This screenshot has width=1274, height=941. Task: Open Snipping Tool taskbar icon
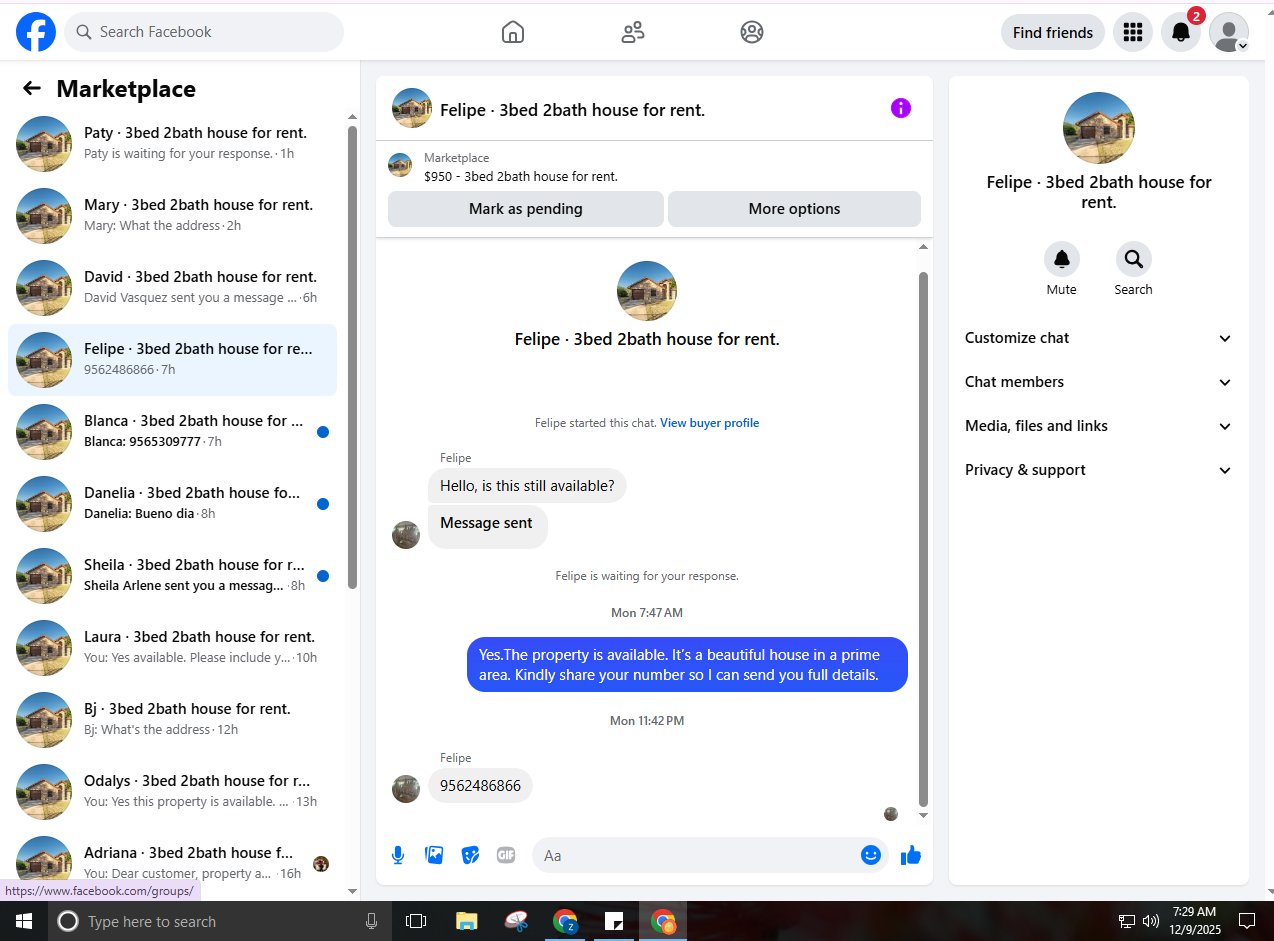(x=516, y=921)
